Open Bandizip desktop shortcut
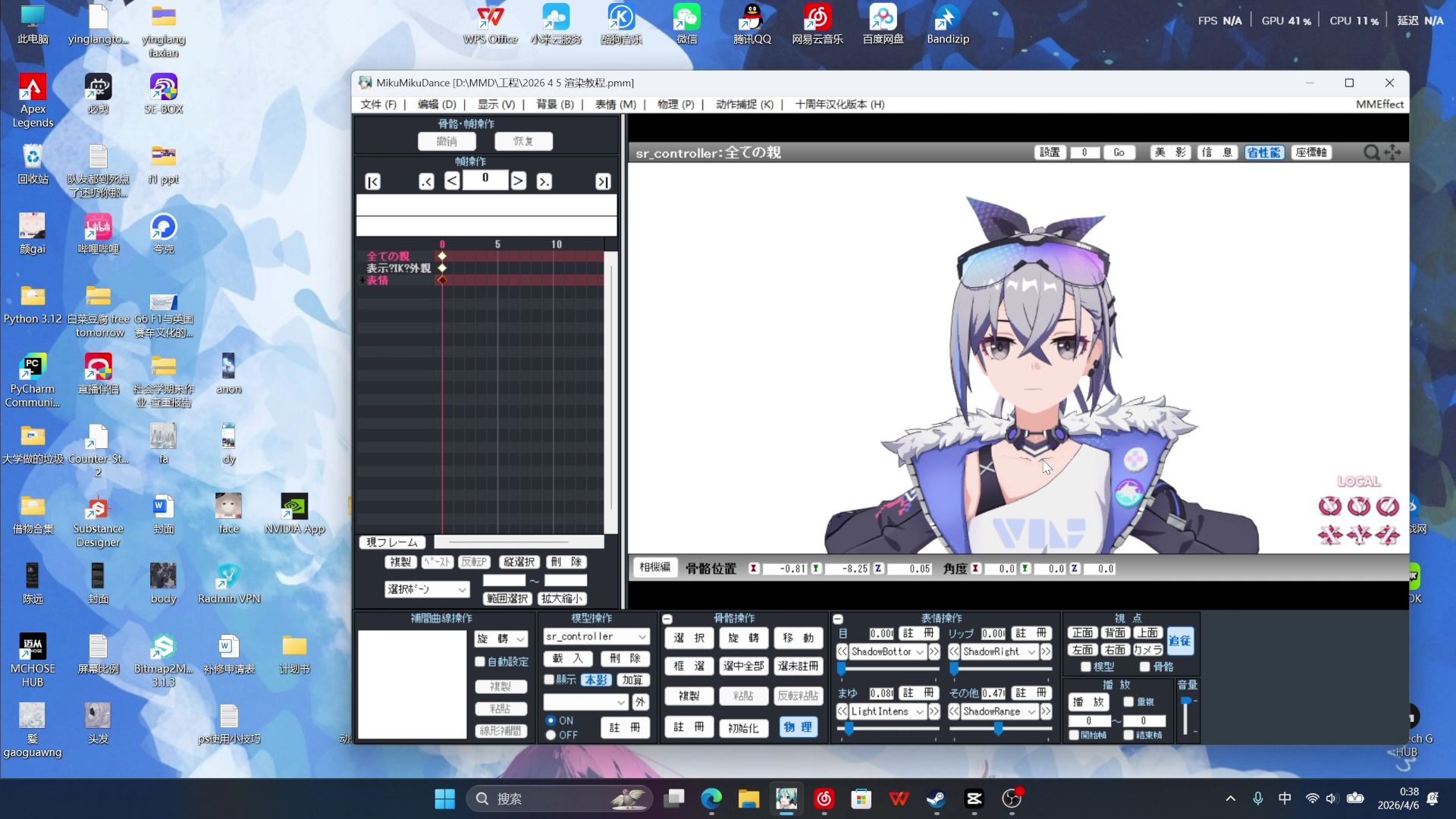Viewport: 1456px width, 819px height. click(948, 24)
